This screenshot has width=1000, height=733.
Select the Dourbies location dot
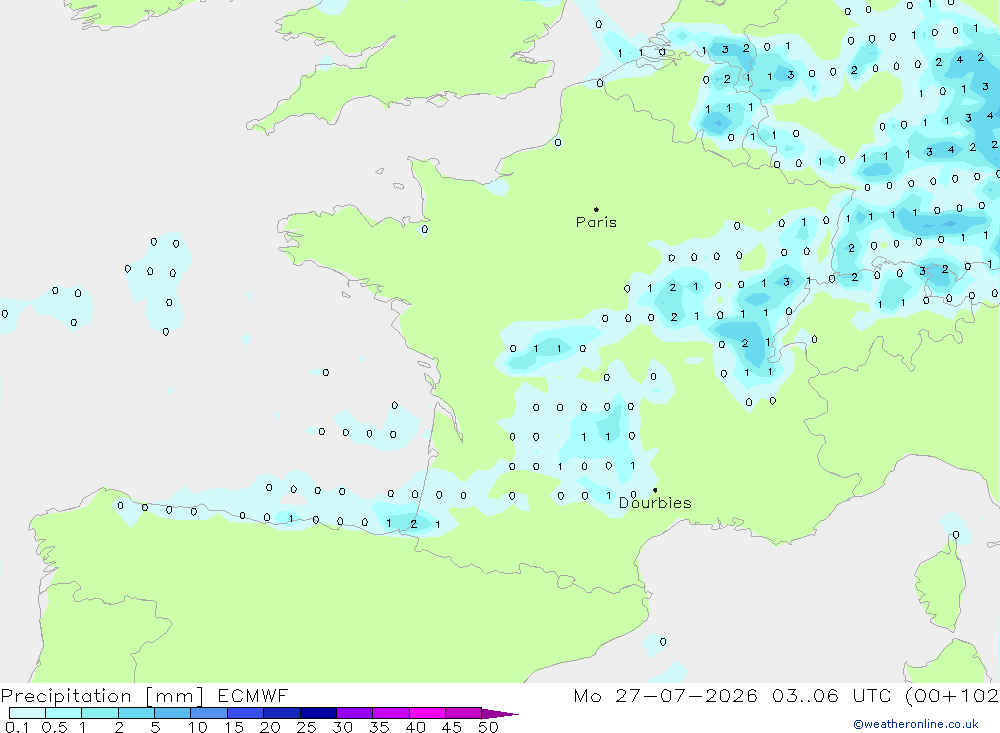[655, 490]
